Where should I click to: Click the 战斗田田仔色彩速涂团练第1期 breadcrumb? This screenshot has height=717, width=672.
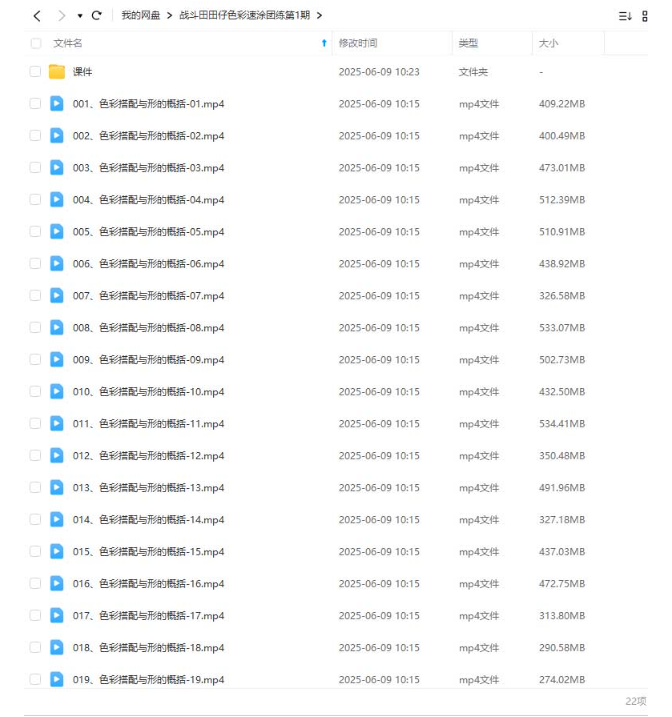coord(244,15)
